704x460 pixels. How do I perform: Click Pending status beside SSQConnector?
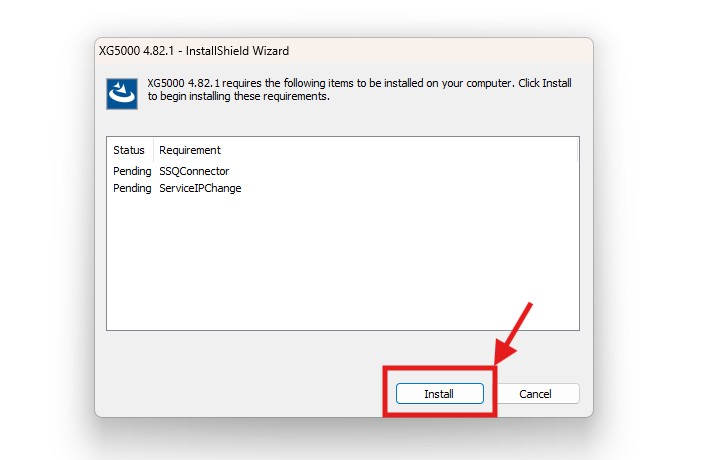132,171
